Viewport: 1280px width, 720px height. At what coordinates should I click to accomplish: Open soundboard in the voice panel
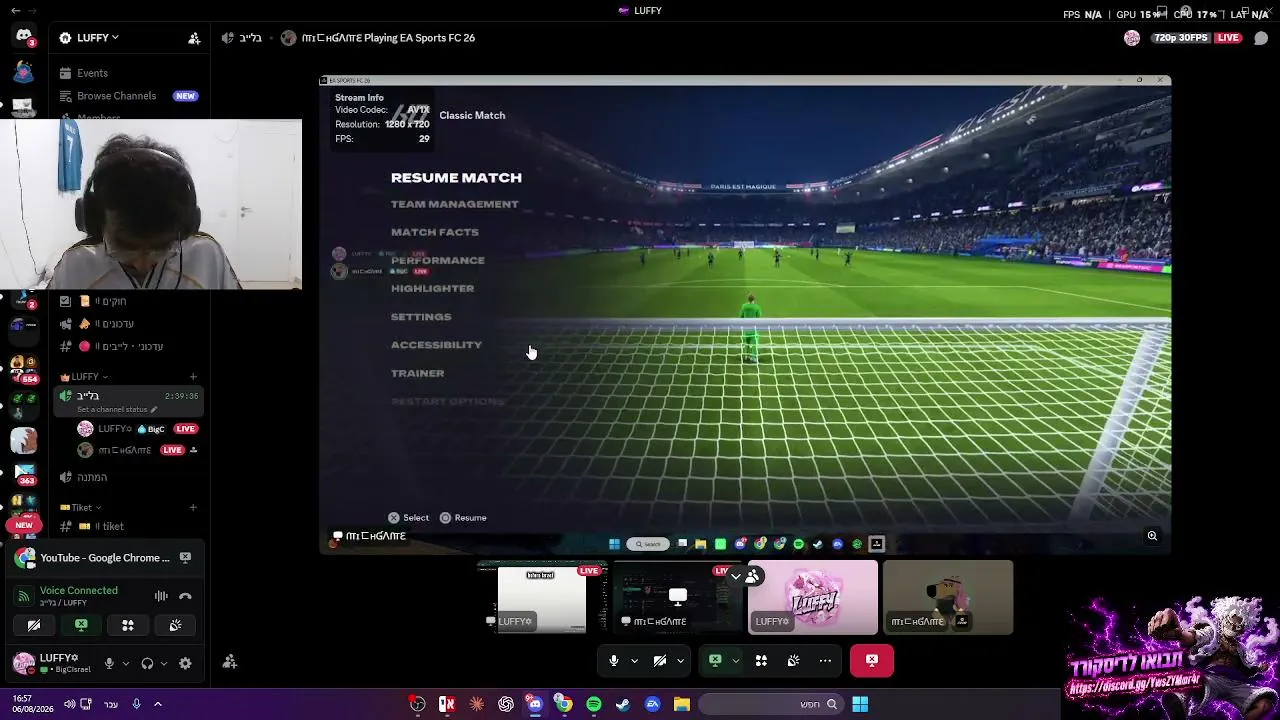pyautogui.click(x=175, y=625)
